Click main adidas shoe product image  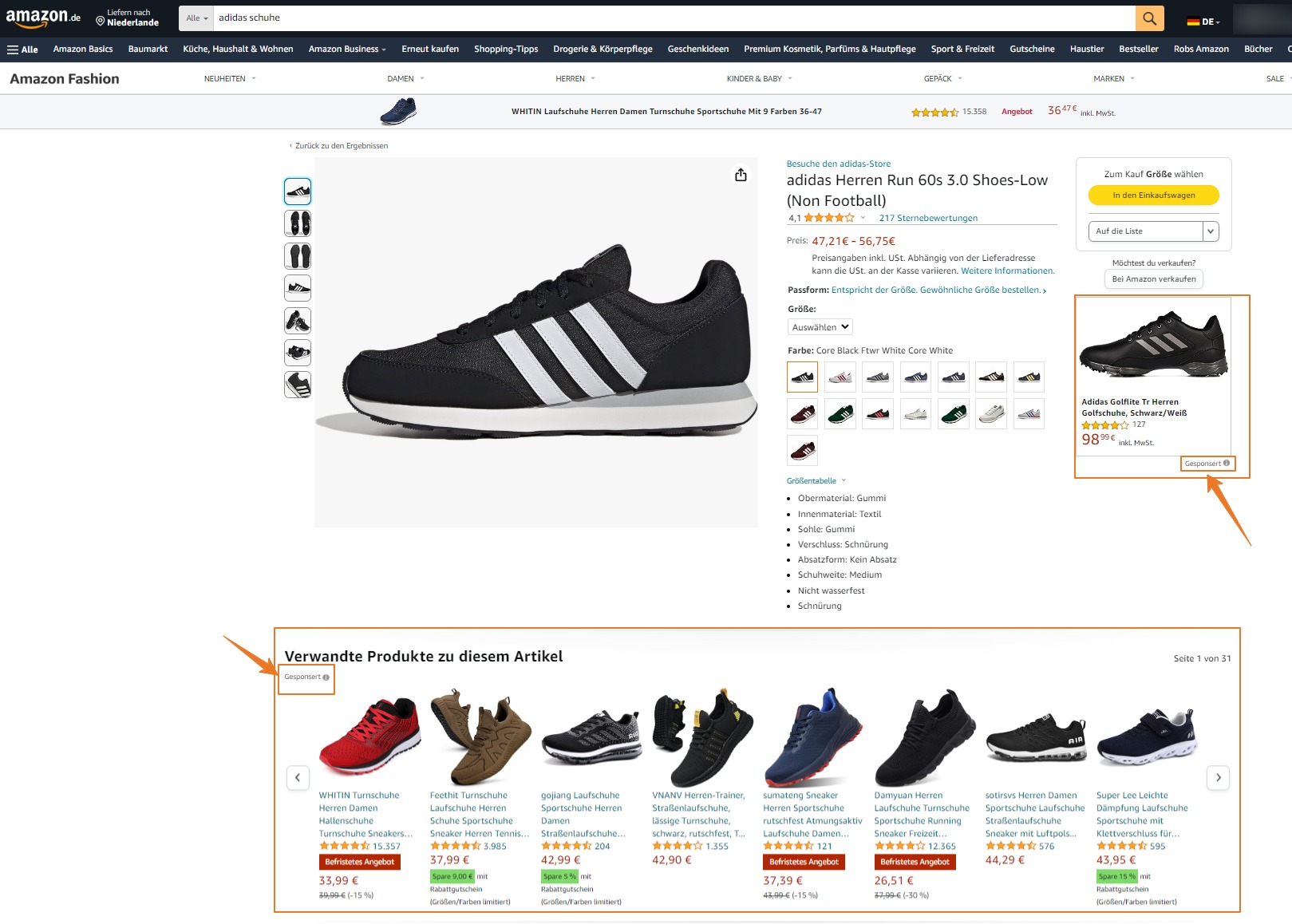(x=536, y=342)
